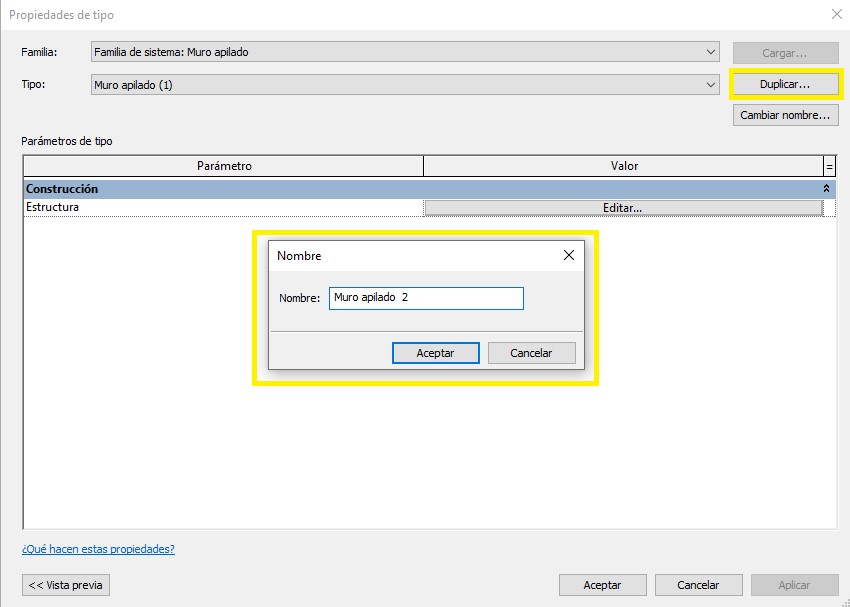The width and height of the screenshot is (850, 607).
Task: Click Cancelar at bottom of properties window
Action: click(x=698, y=585)
